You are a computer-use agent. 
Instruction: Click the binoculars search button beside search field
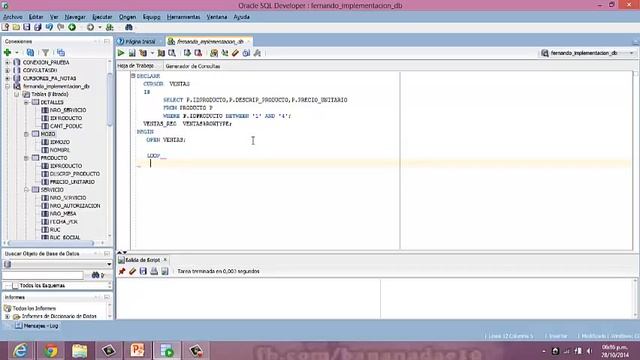pyautogui.click(x=96, y=275)
